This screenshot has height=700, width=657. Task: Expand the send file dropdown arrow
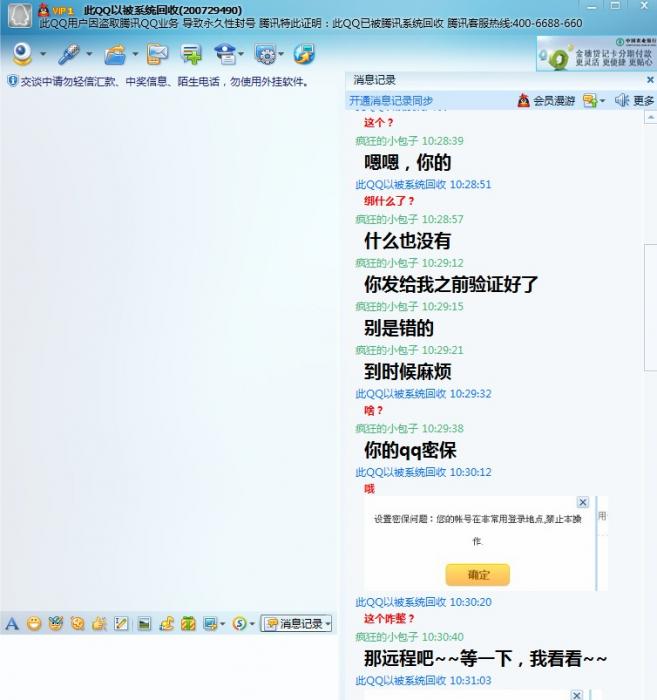tap(135, 54)
